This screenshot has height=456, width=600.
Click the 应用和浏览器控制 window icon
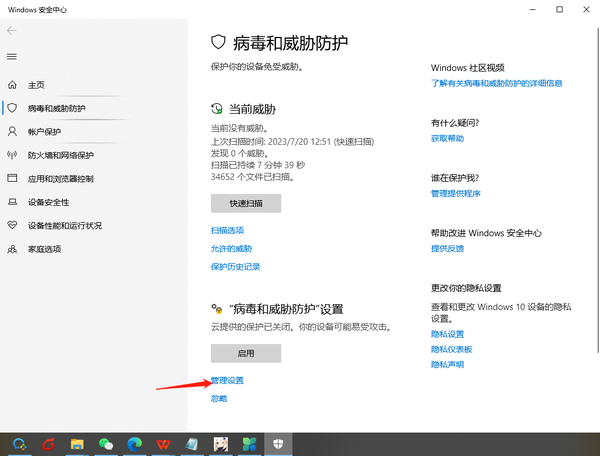coord(12,178)
